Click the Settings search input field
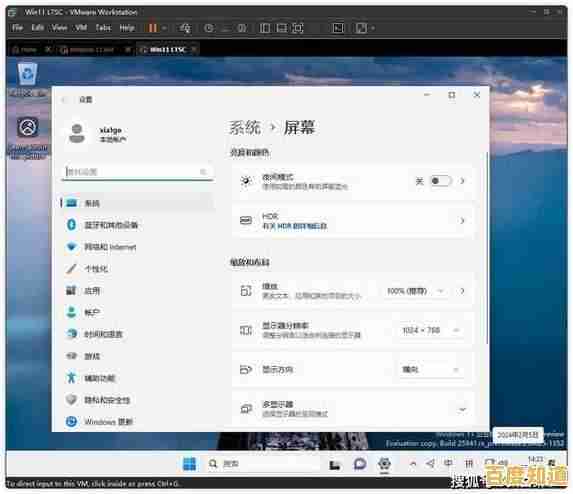The width and height of the screenshot is (573, 494). tap(137, 172)
